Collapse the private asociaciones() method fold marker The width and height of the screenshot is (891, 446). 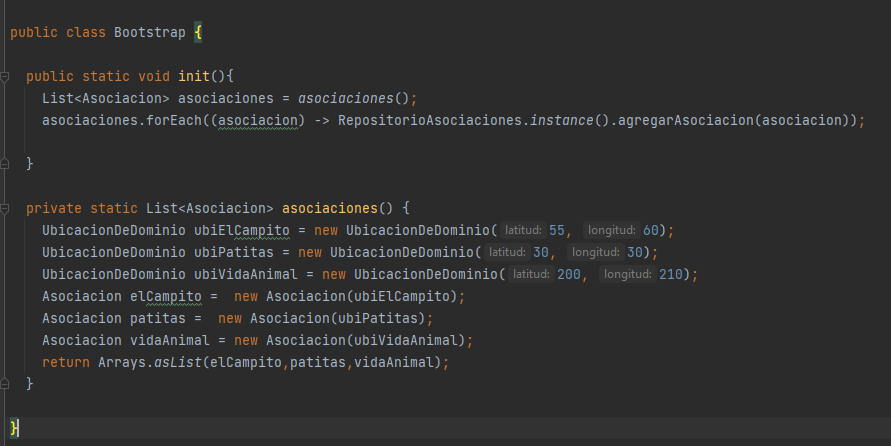tap(5, 209)
